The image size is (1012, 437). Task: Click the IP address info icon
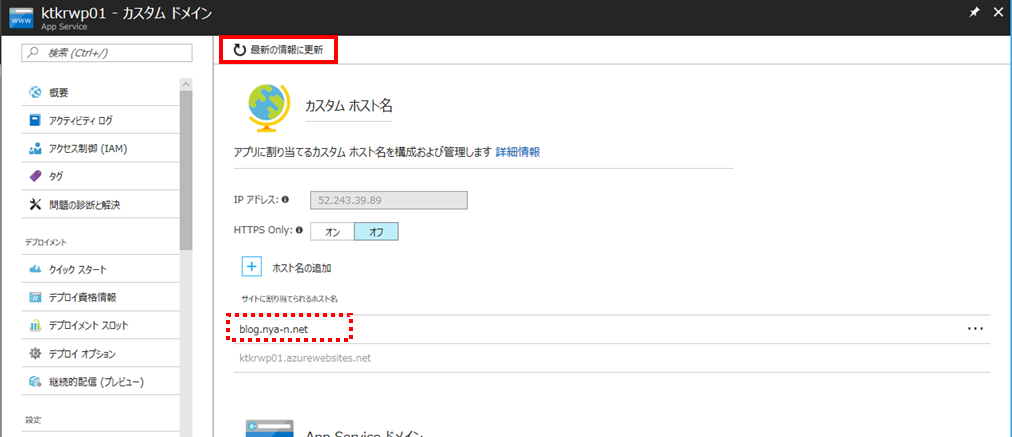click(x=285, y=200)
